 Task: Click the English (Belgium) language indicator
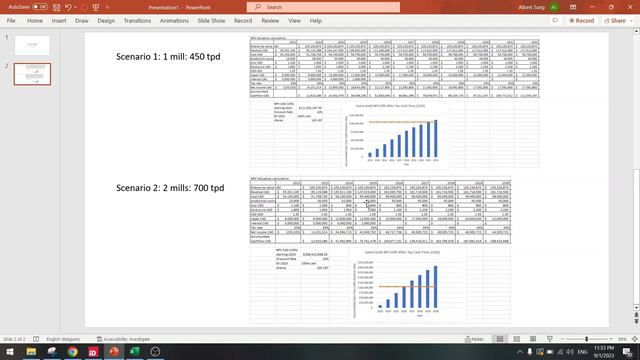63,339
